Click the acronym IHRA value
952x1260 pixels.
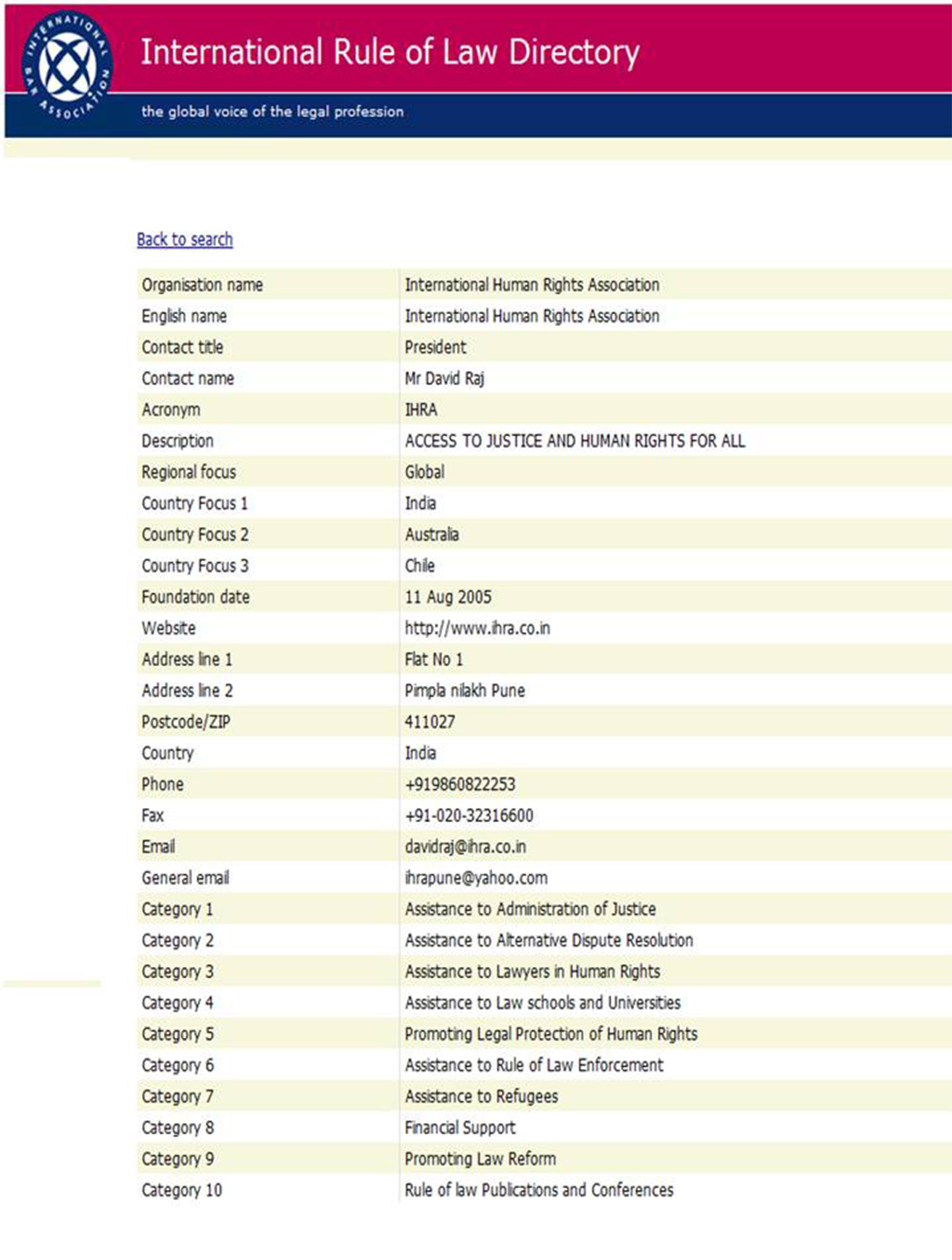coord(421,410)
